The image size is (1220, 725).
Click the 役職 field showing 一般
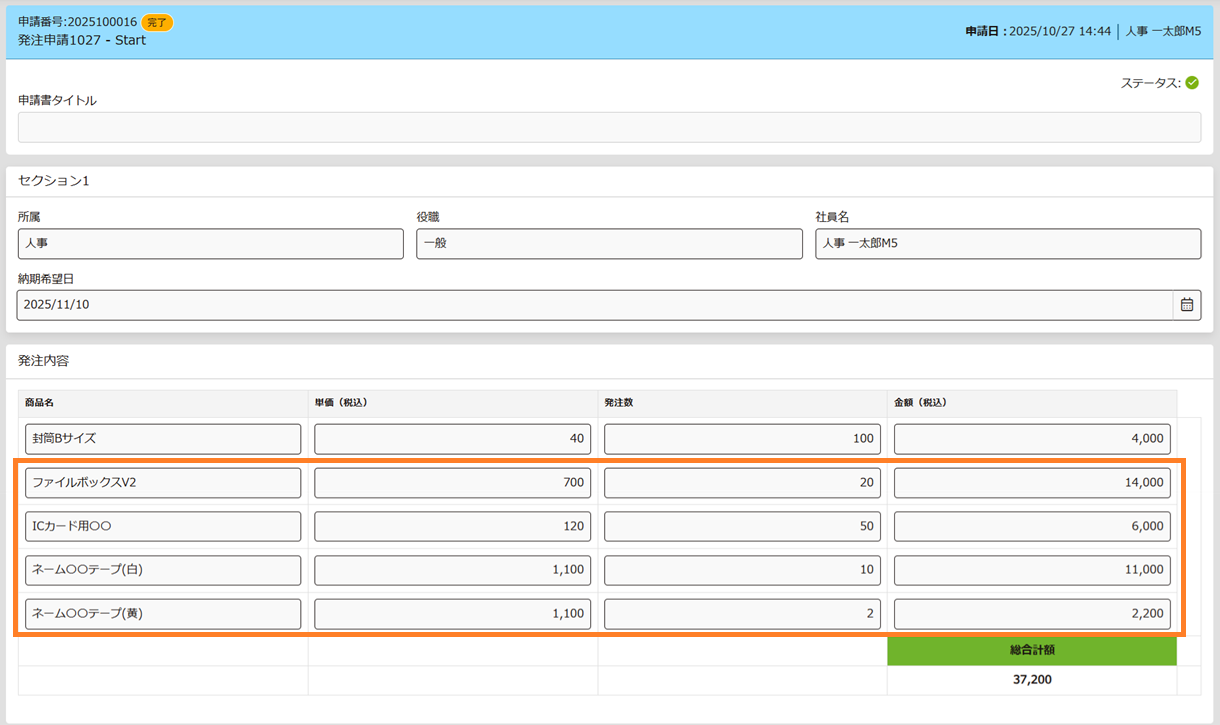(x=609, y=244)
